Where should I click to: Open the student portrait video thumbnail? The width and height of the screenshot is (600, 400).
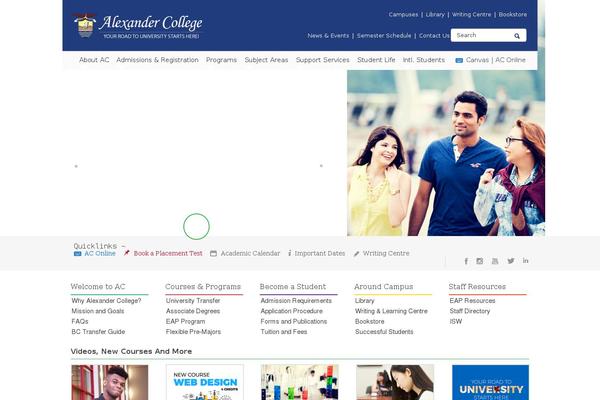coord(110,382)
